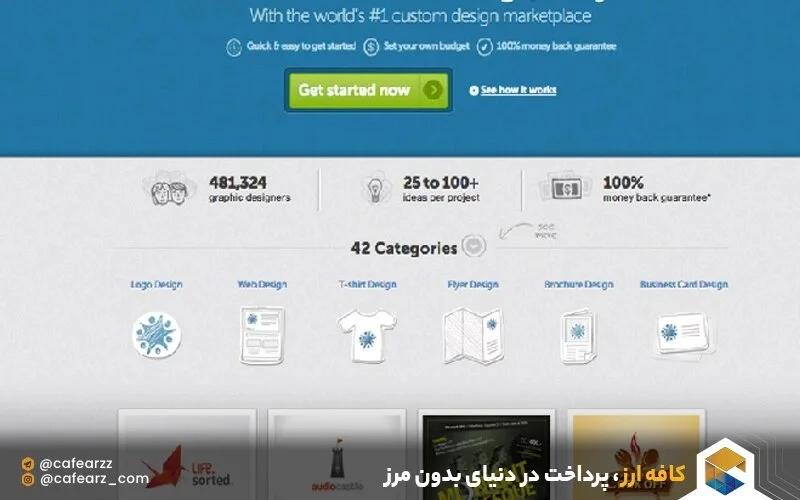Click the arrow icon on Get started button

point(433,90)
